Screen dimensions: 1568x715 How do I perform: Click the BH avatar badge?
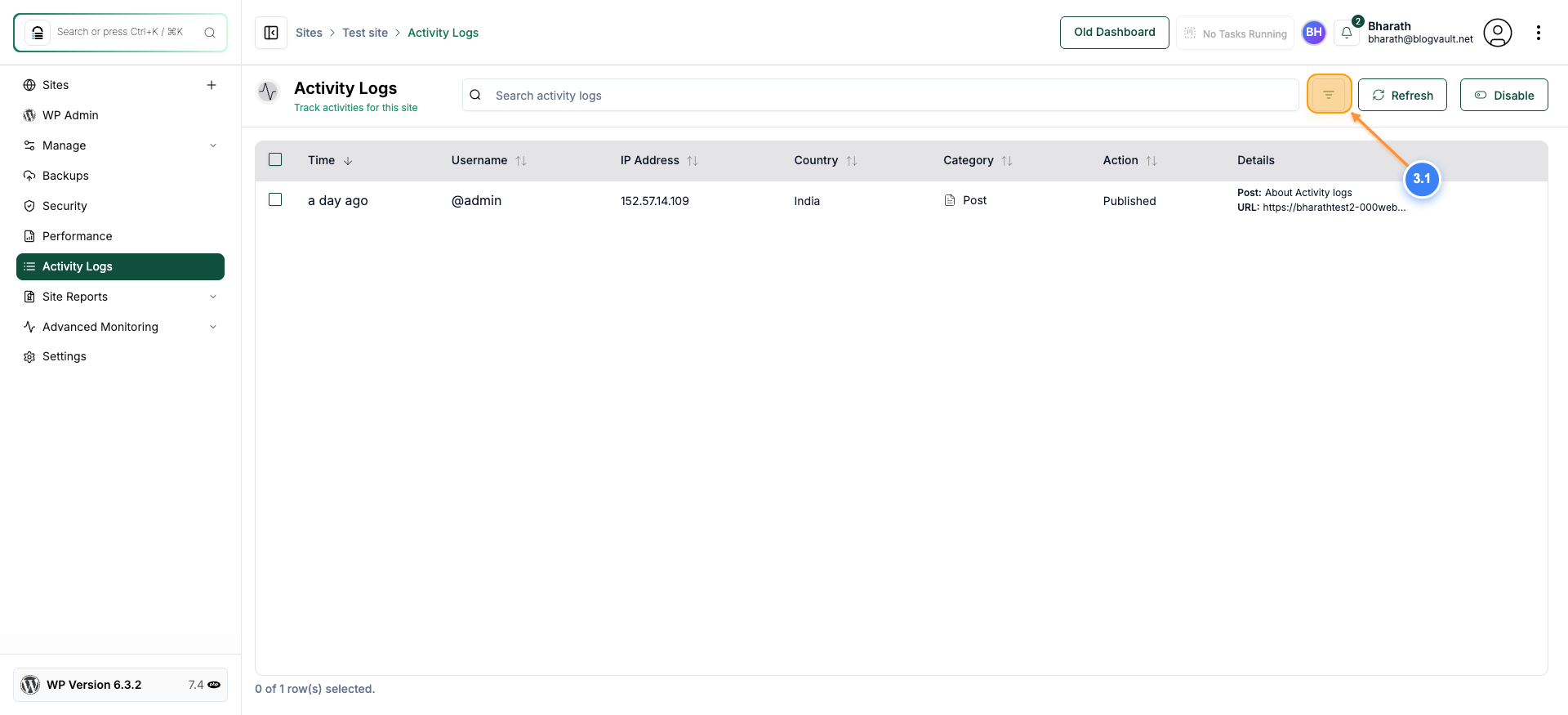pos(1314,33)
